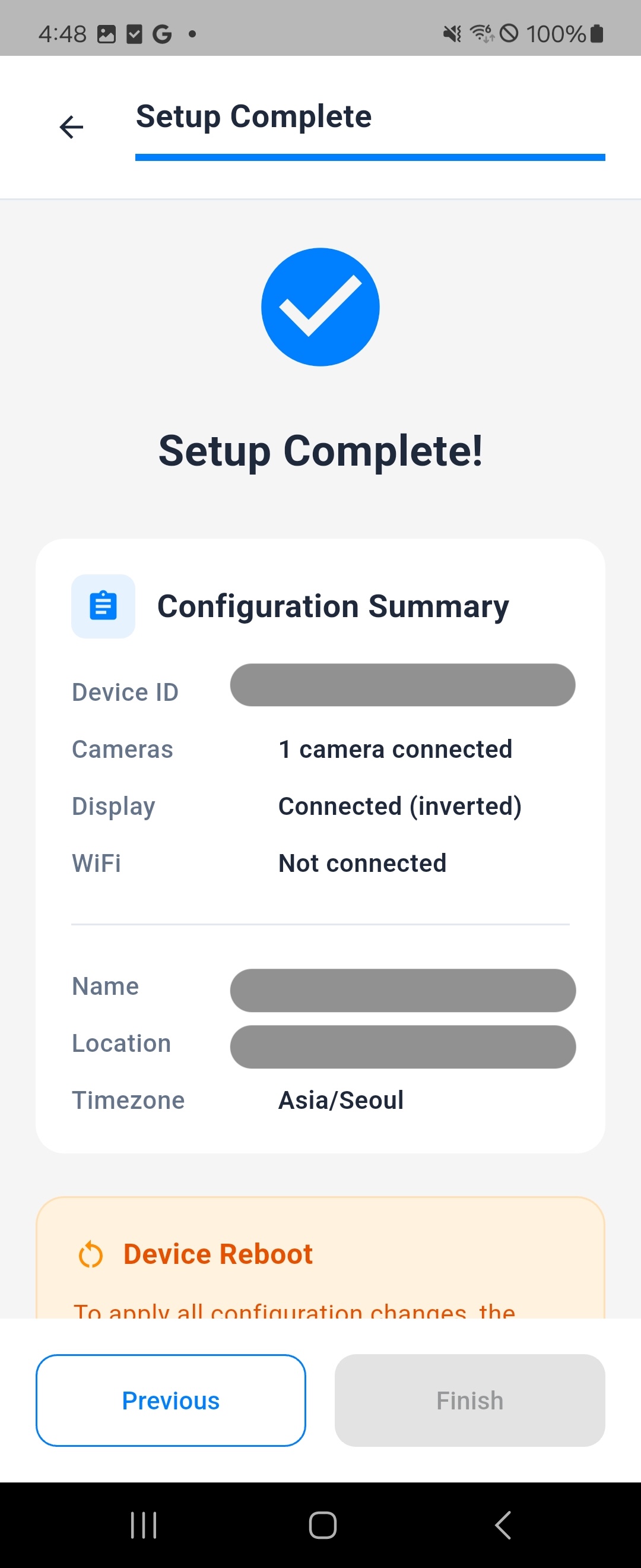This screenshot has height=1568, width=641.
Task: Tap the redacted Name value
Action: tap(402, 990)
